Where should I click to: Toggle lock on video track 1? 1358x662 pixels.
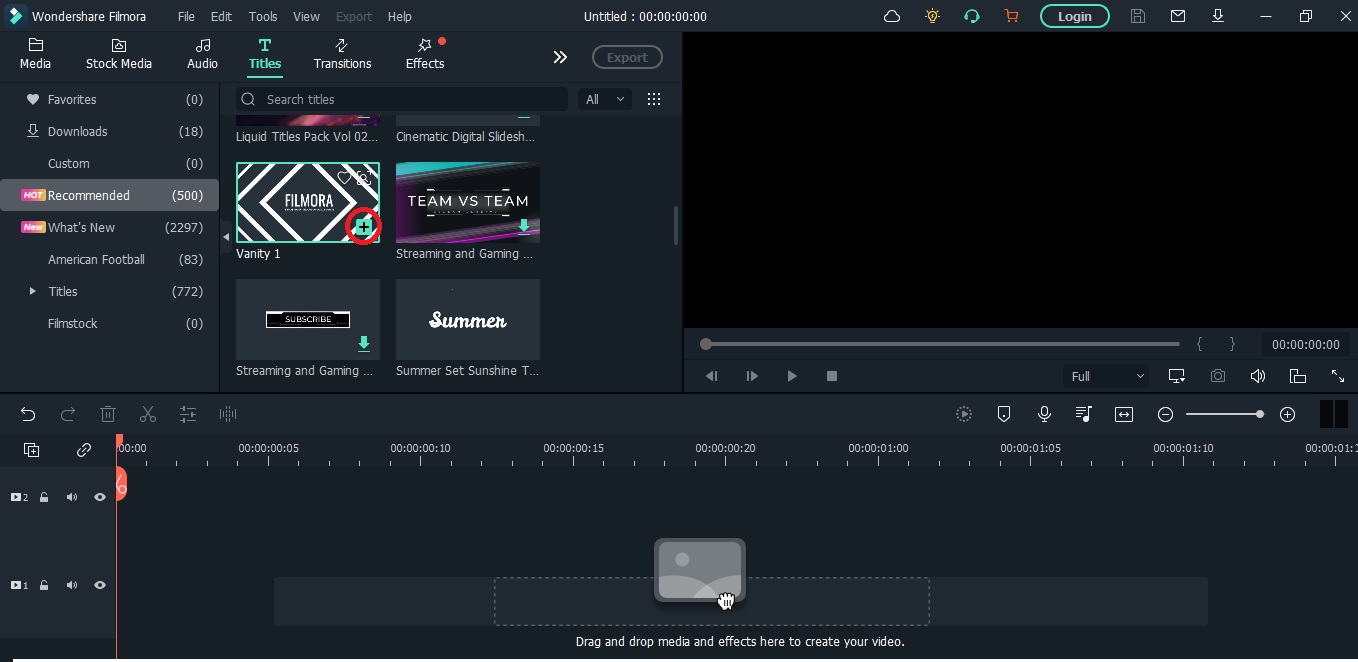44,585
